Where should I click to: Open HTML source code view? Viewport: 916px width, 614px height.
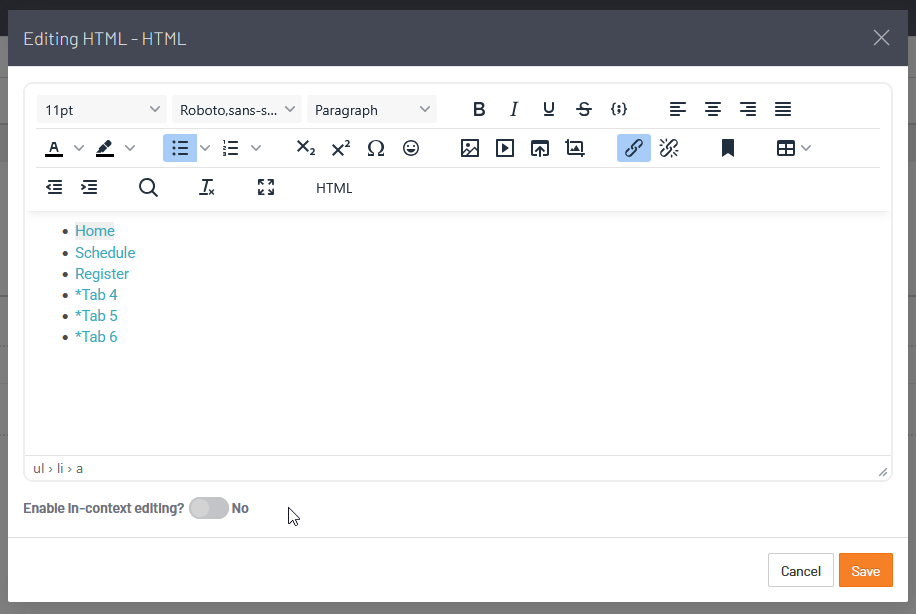pyautogui.click(x=334, y=188)
